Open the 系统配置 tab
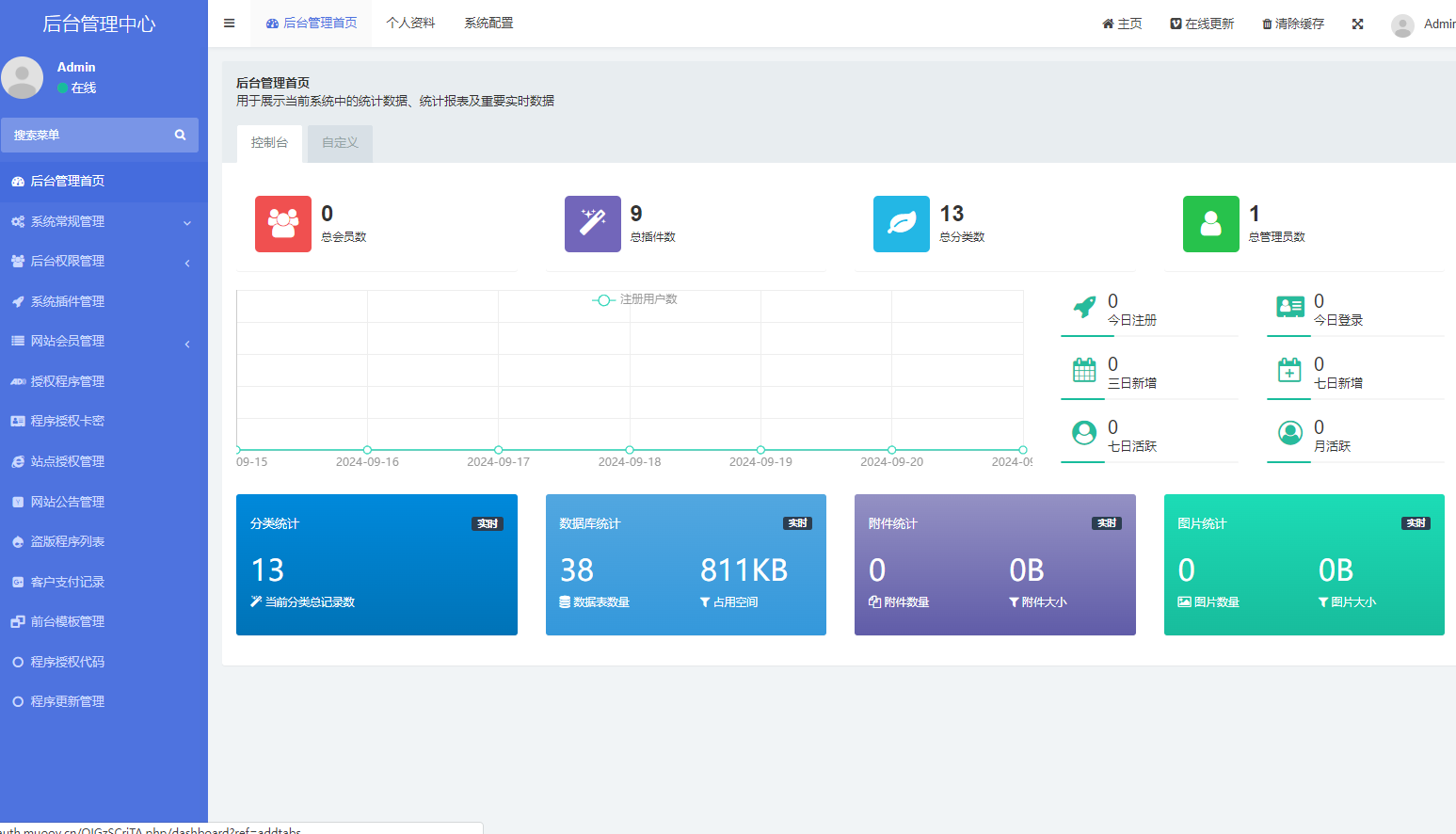The height and width of the screenshot is (834, 1456). pyautogui.click(x=488, y=24)
